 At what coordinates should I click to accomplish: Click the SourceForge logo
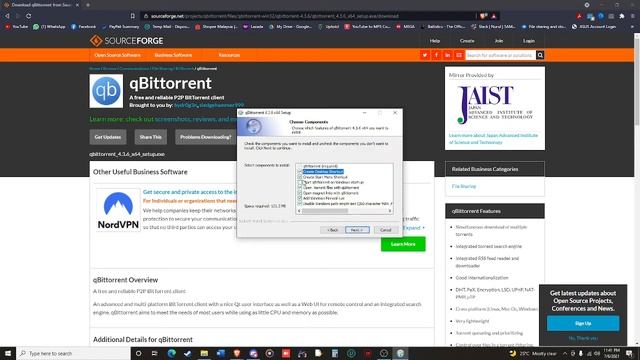coord(127,41)
